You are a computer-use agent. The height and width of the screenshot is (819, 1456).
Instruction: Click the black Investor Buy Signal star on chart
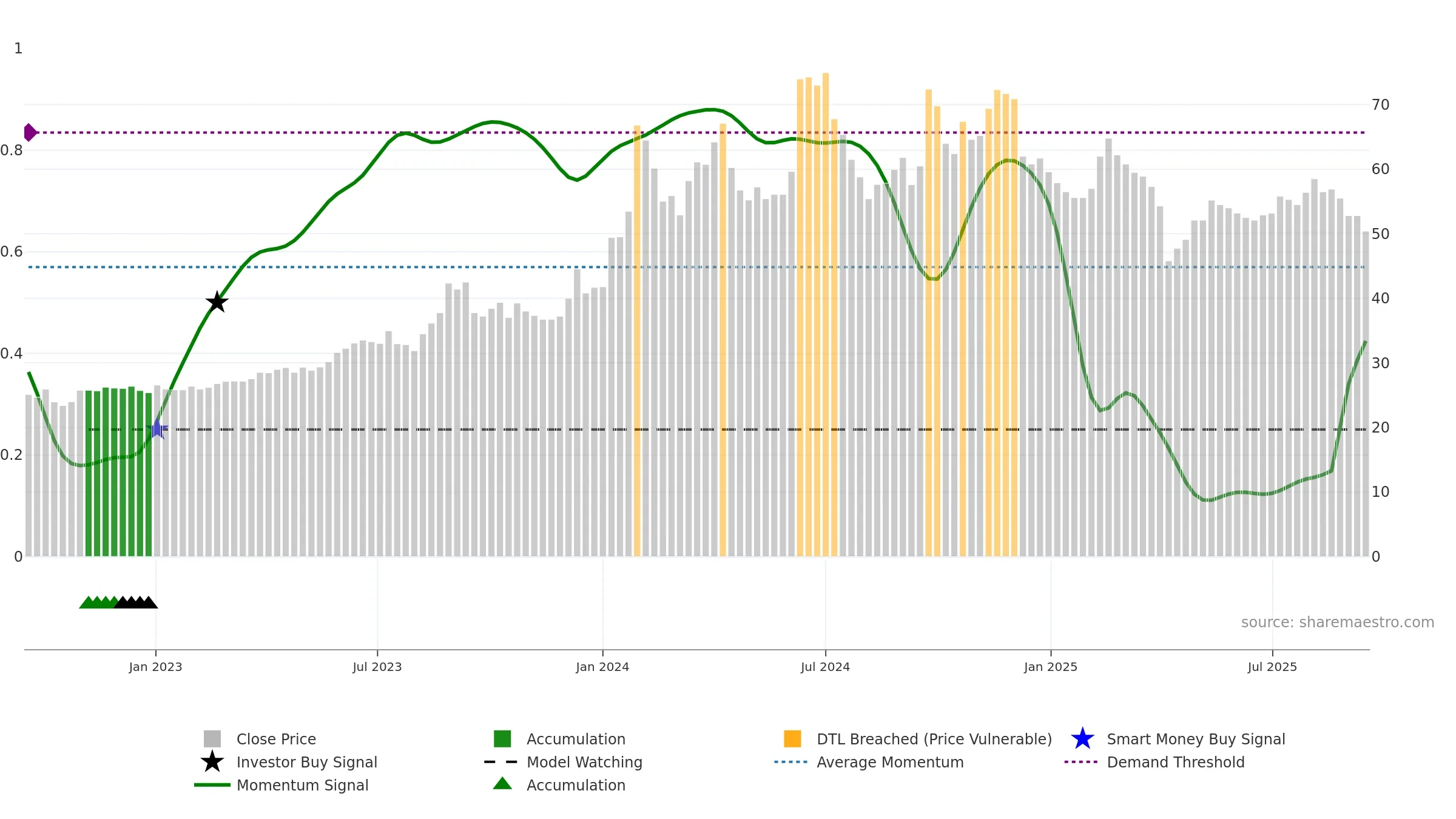217,302
